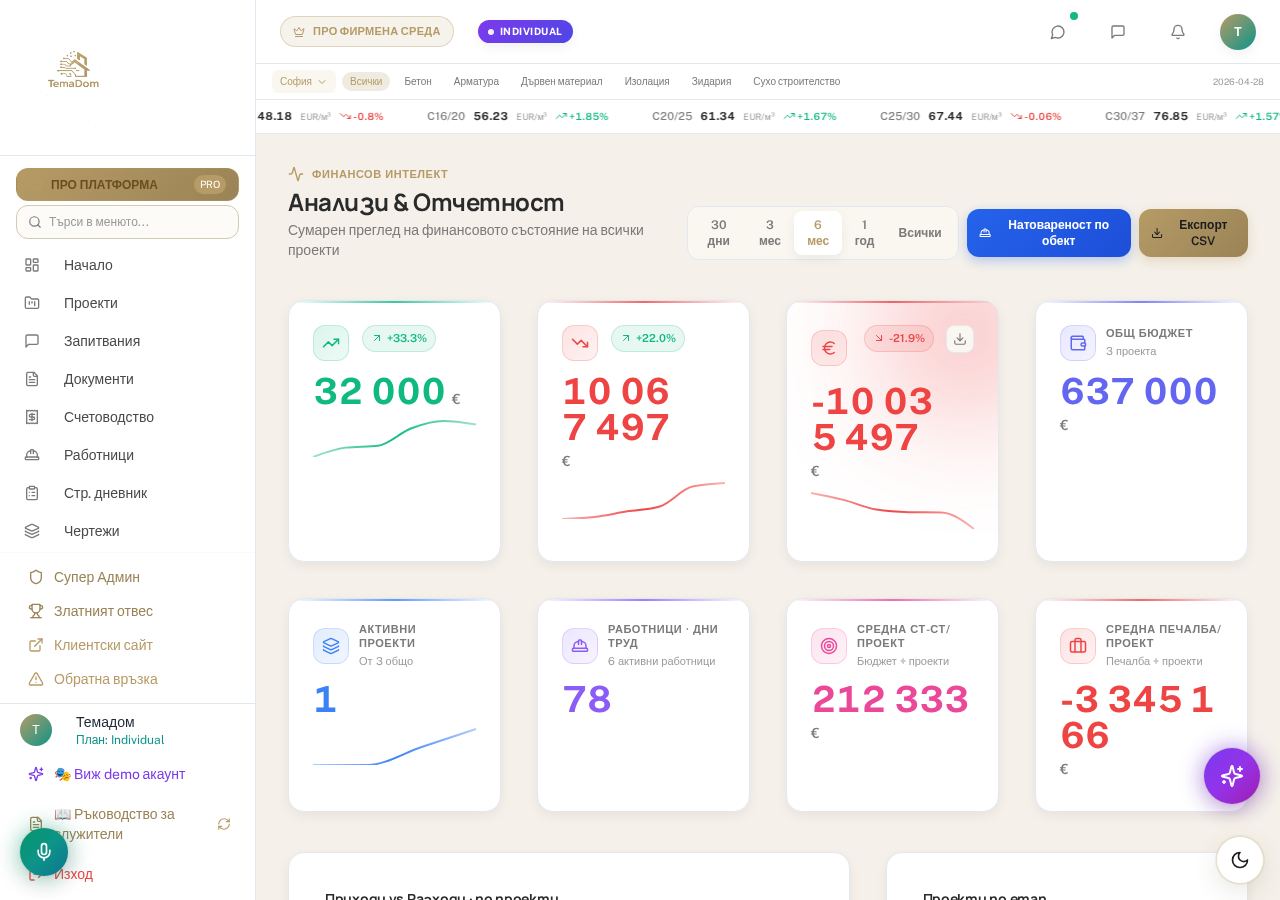Viewport: 1280px width, 900px height.
Task: Click the Начало dashboard icon in sidebar
Action: pos(32,265)
